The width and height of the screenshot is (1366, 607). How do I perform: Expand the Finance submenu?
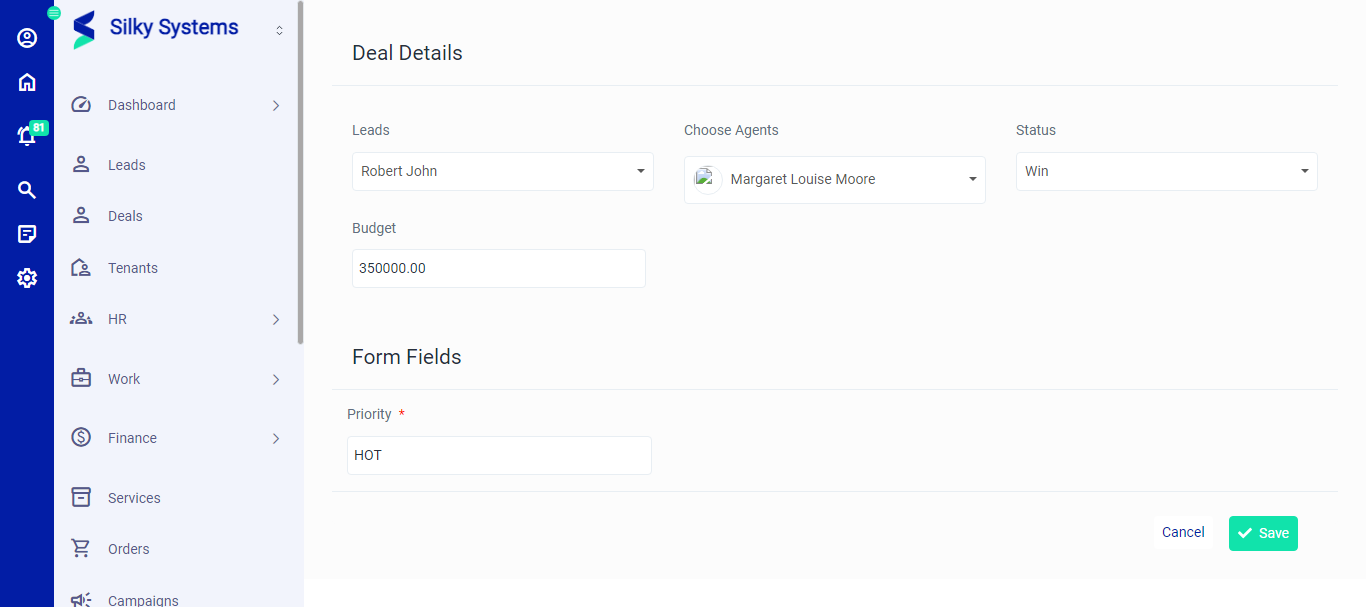[x=276, y=438]
